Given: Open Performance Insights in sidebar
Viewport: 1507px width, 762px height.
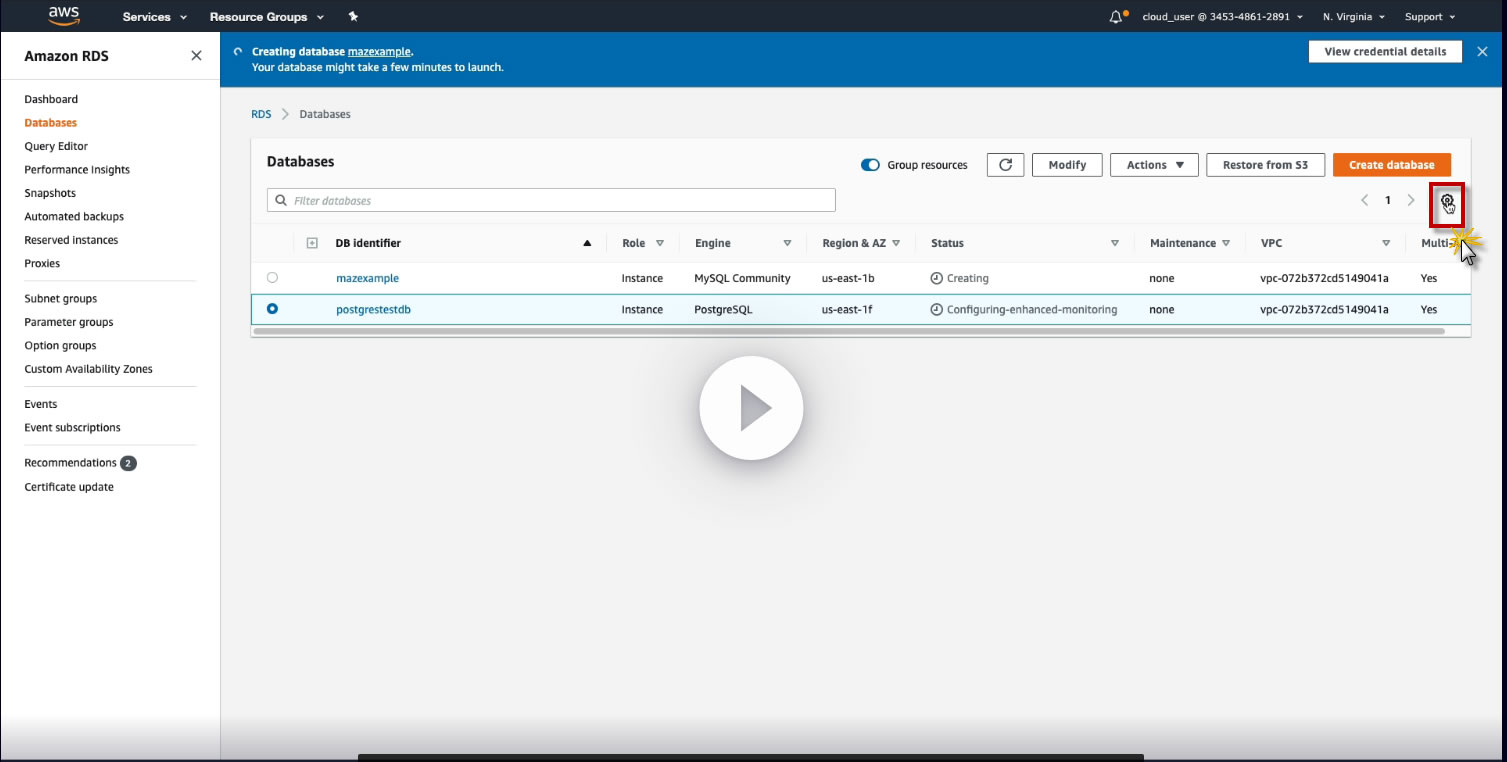Looking at the screenshot, I should pos(77,170).
